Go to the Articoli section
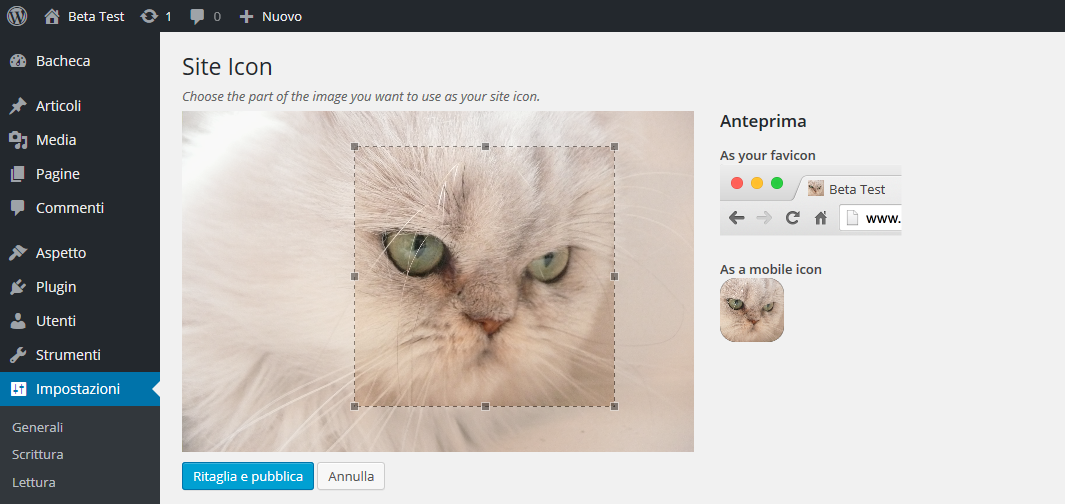Viewport: 1065px width, 504px height. 58,106
